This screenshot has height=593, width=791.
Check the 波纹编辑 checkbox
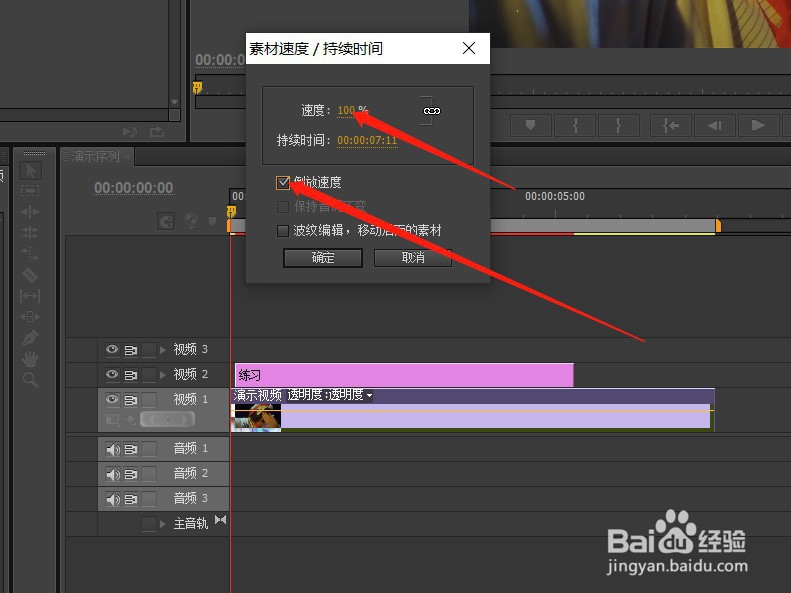click(283, 231)
